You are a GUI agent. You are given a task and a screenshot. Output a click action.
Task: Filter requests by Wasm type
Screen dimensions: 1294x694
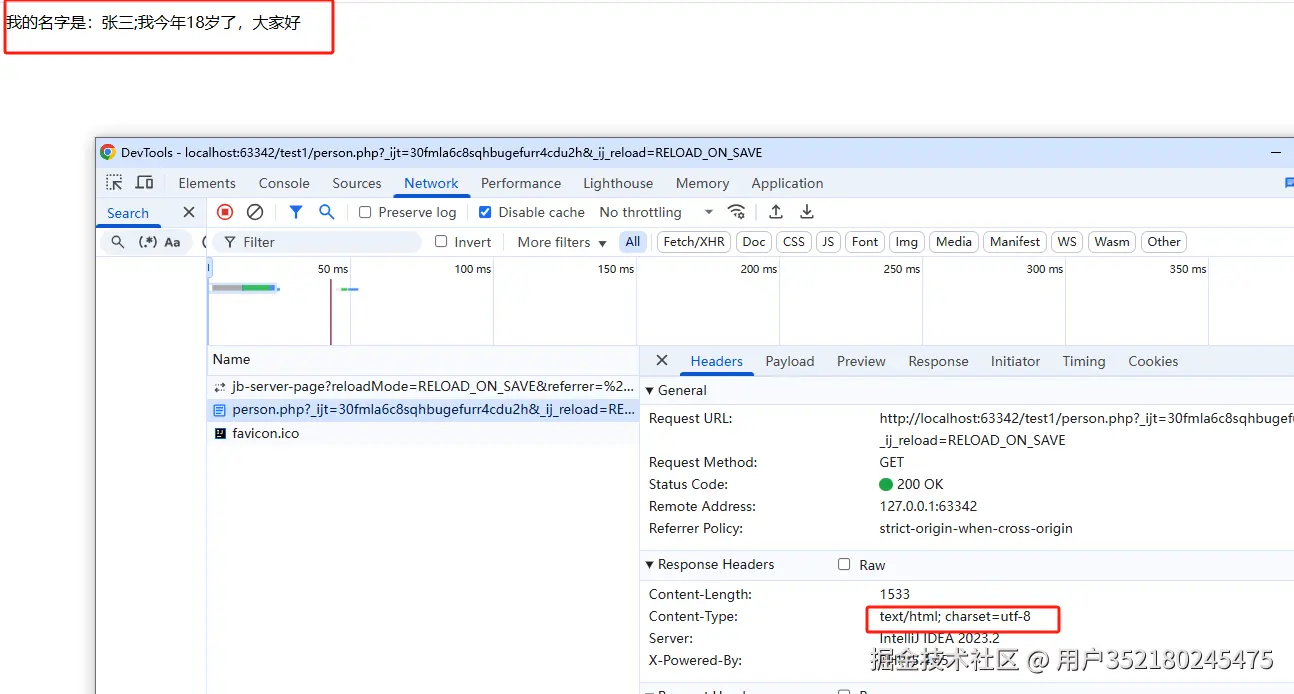[x=1112, y=241]
